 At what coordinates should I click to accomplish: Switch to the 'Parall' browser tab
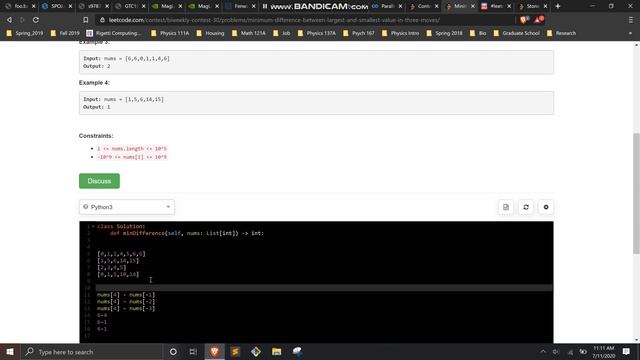click(x=387, y=6)
